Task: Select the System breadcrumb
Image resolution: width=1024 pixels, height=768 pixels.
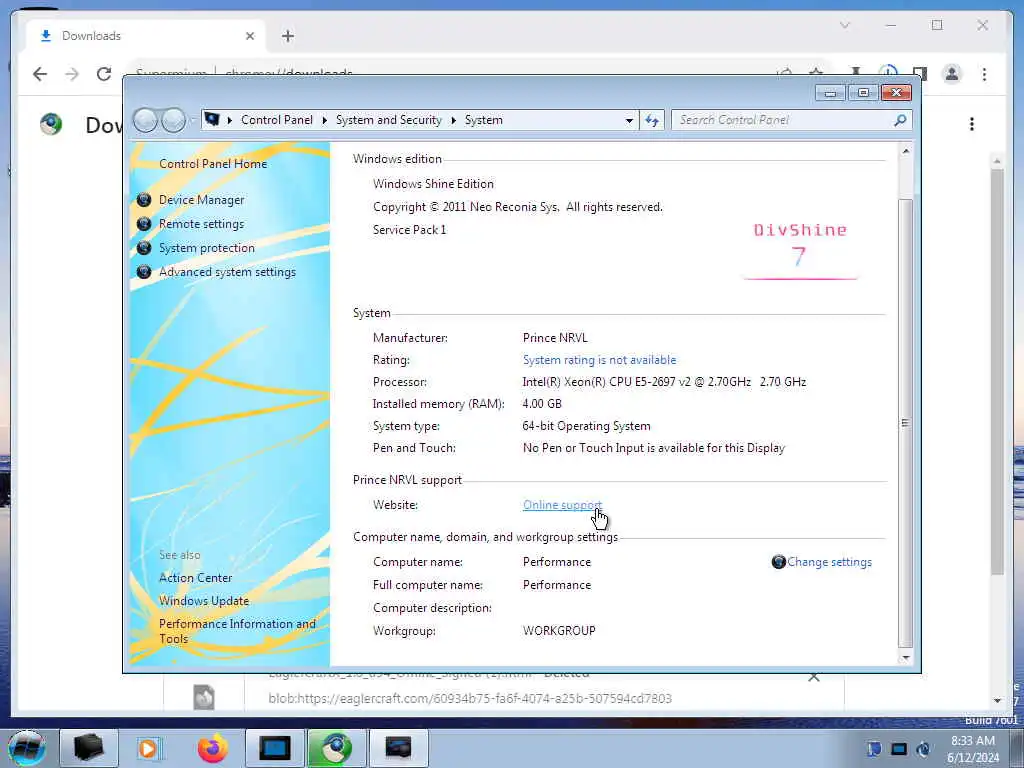Action: 484,120
